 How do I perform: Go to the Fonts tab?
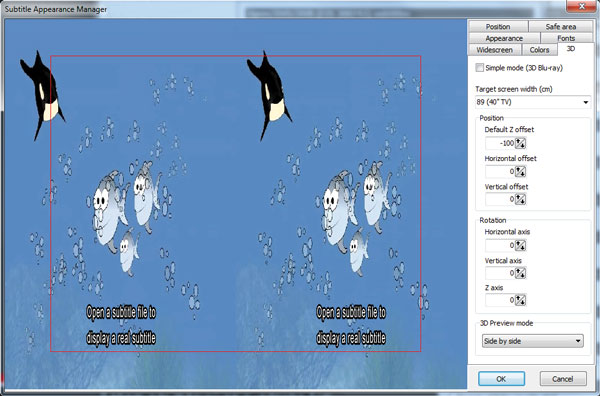pyautogui.click(x=566, y=38)
